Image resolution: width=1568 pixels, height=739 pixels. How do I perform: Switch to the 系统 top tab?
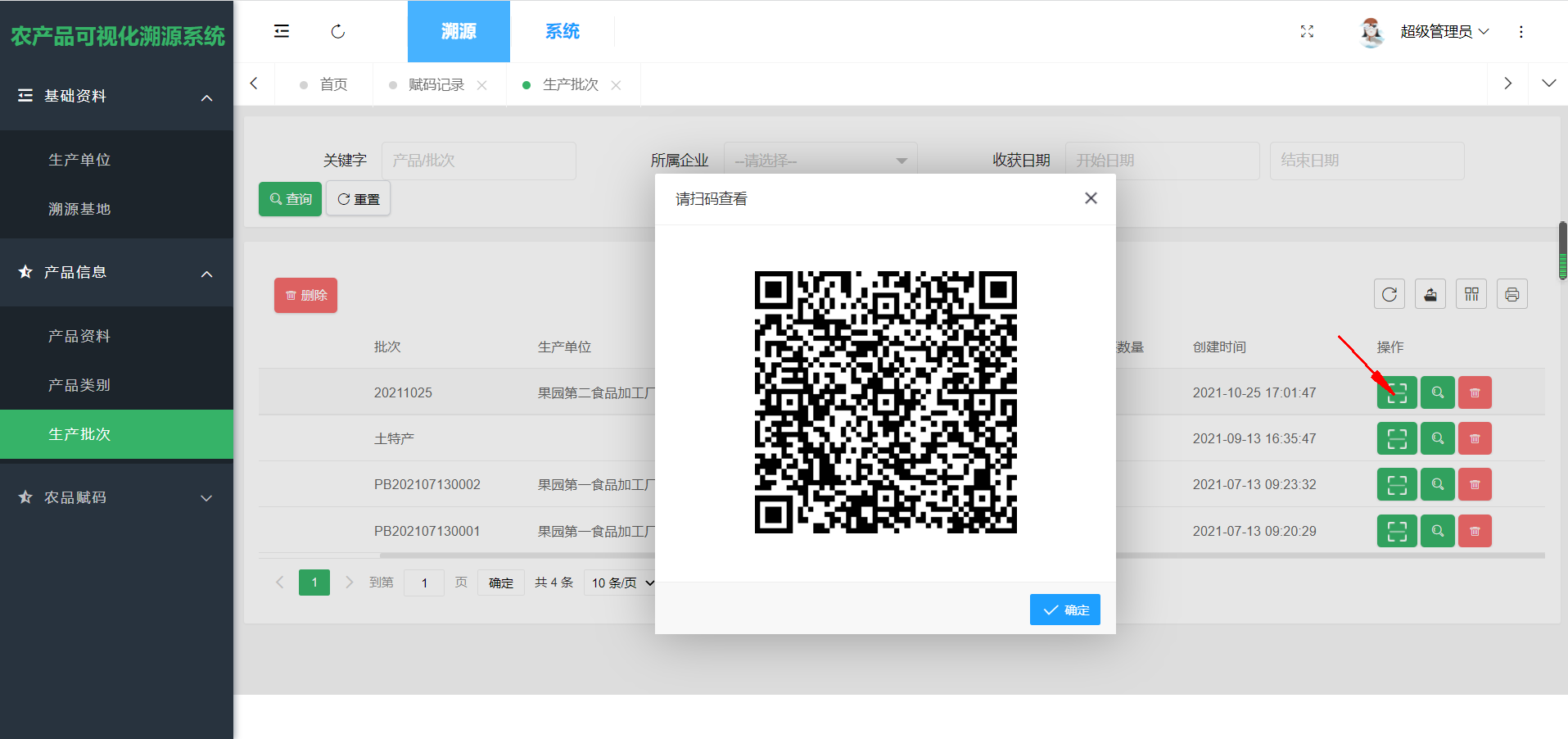(563, 31)
